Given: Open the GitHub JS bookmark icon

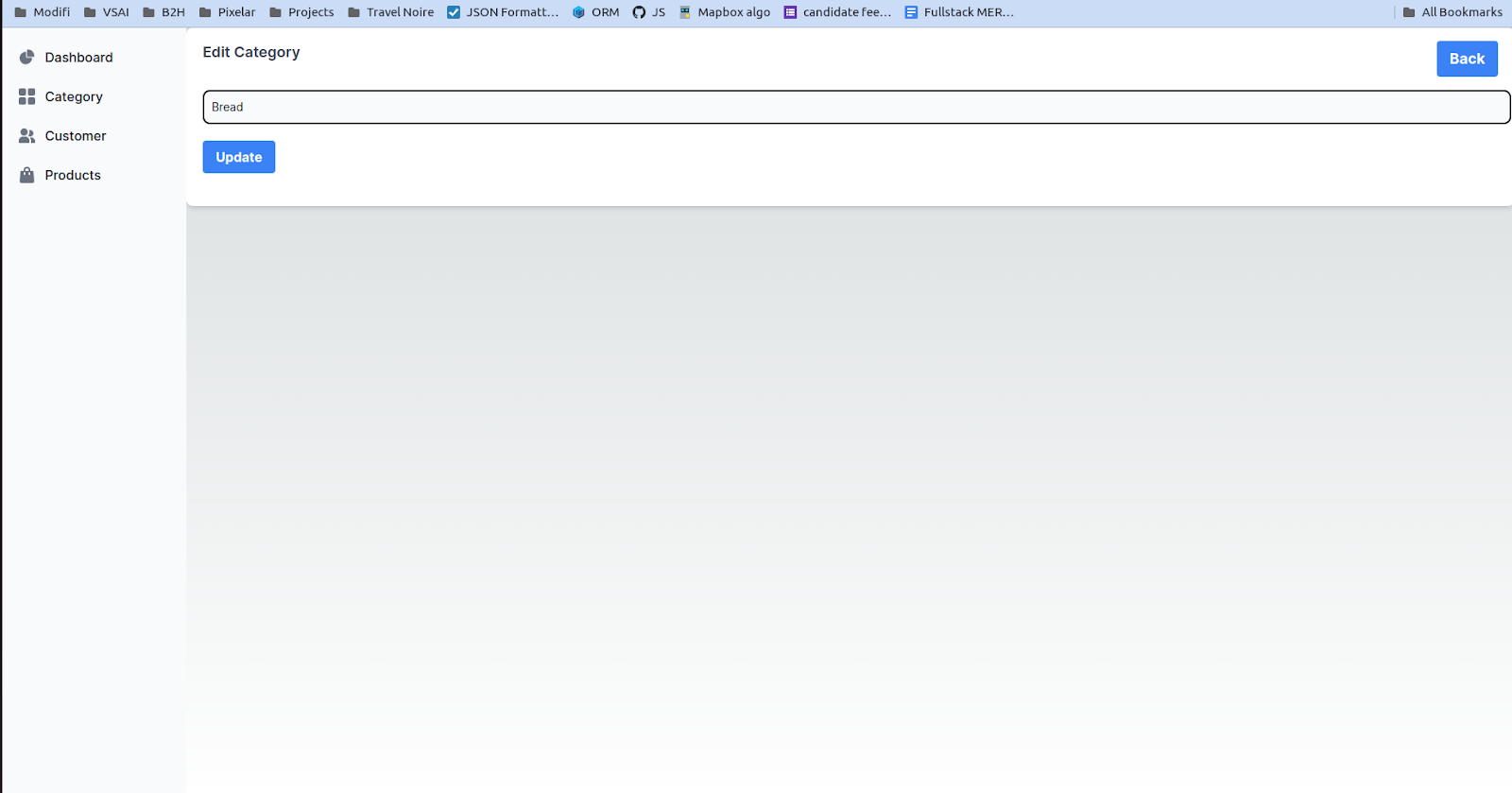Looking at the screenshot, I should point(639,12).
